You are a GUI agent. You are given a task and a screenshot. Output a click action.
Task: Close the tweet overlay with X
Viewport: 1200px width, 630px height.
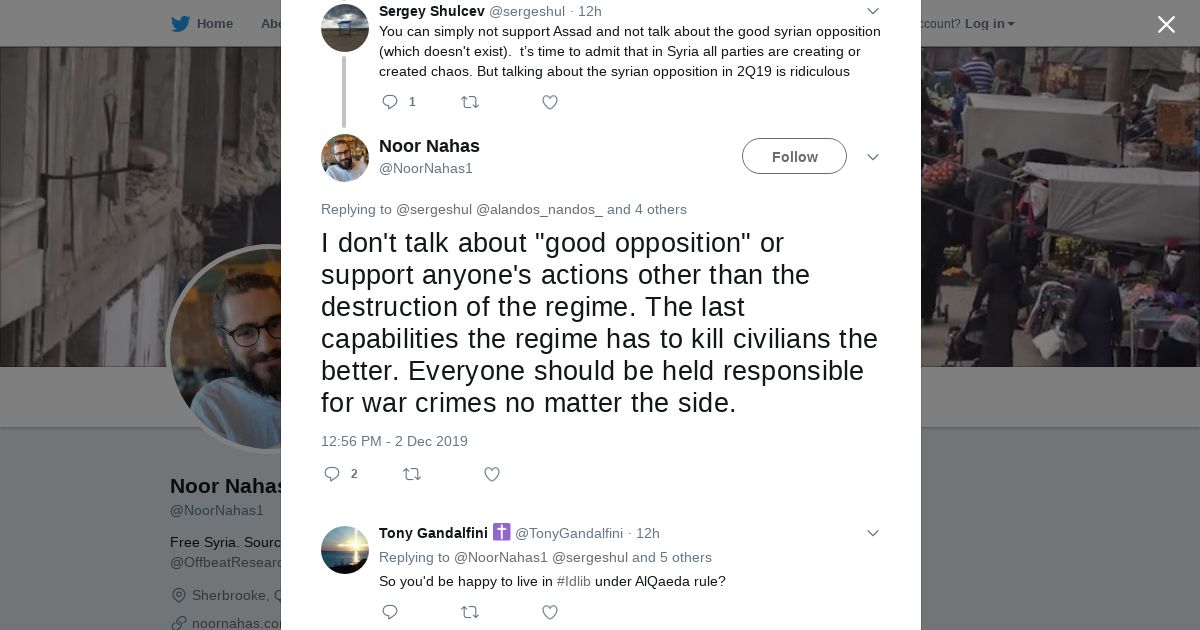click(1166, 25)
